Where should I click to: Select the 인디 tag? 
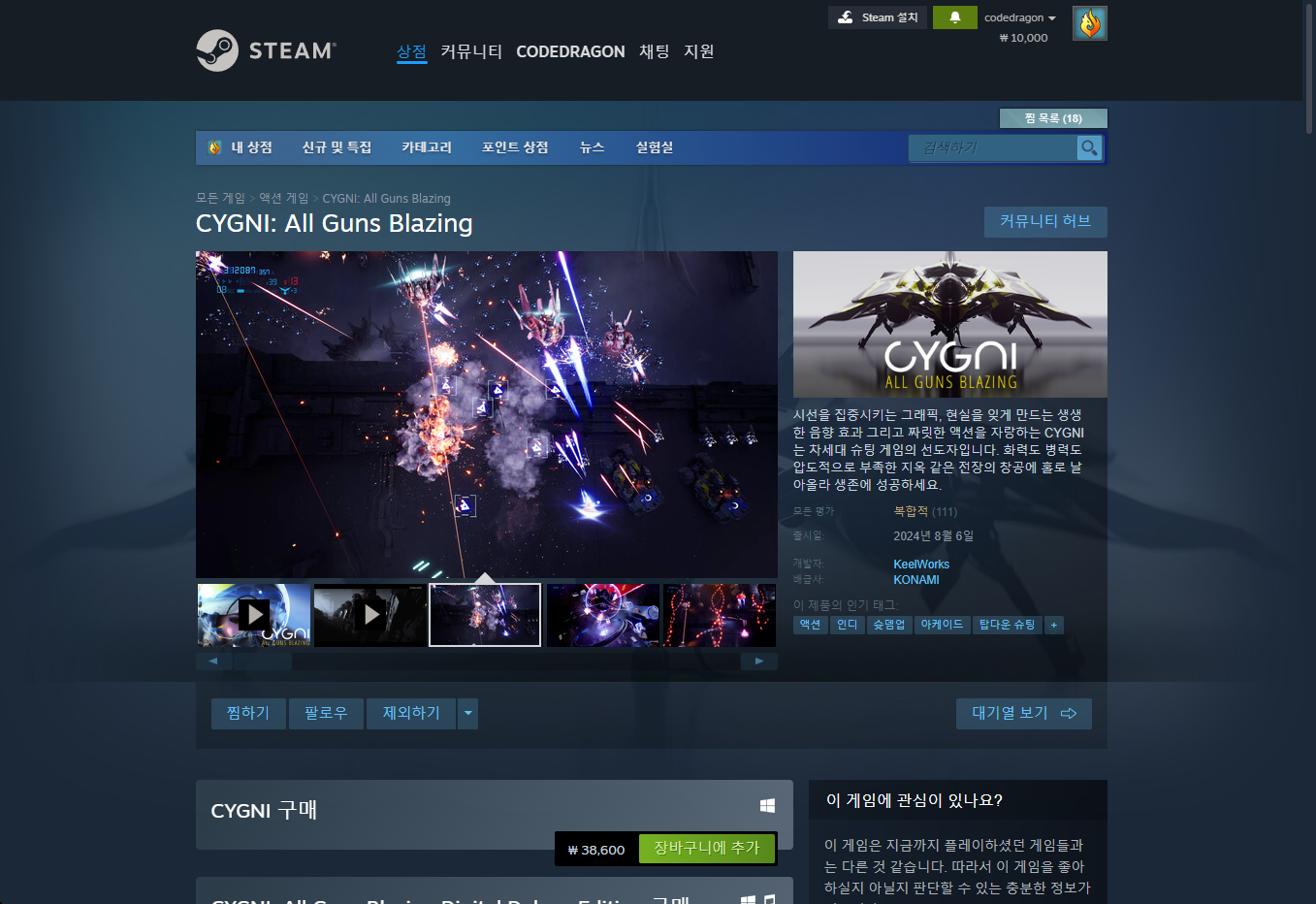(x=848, y=625)
